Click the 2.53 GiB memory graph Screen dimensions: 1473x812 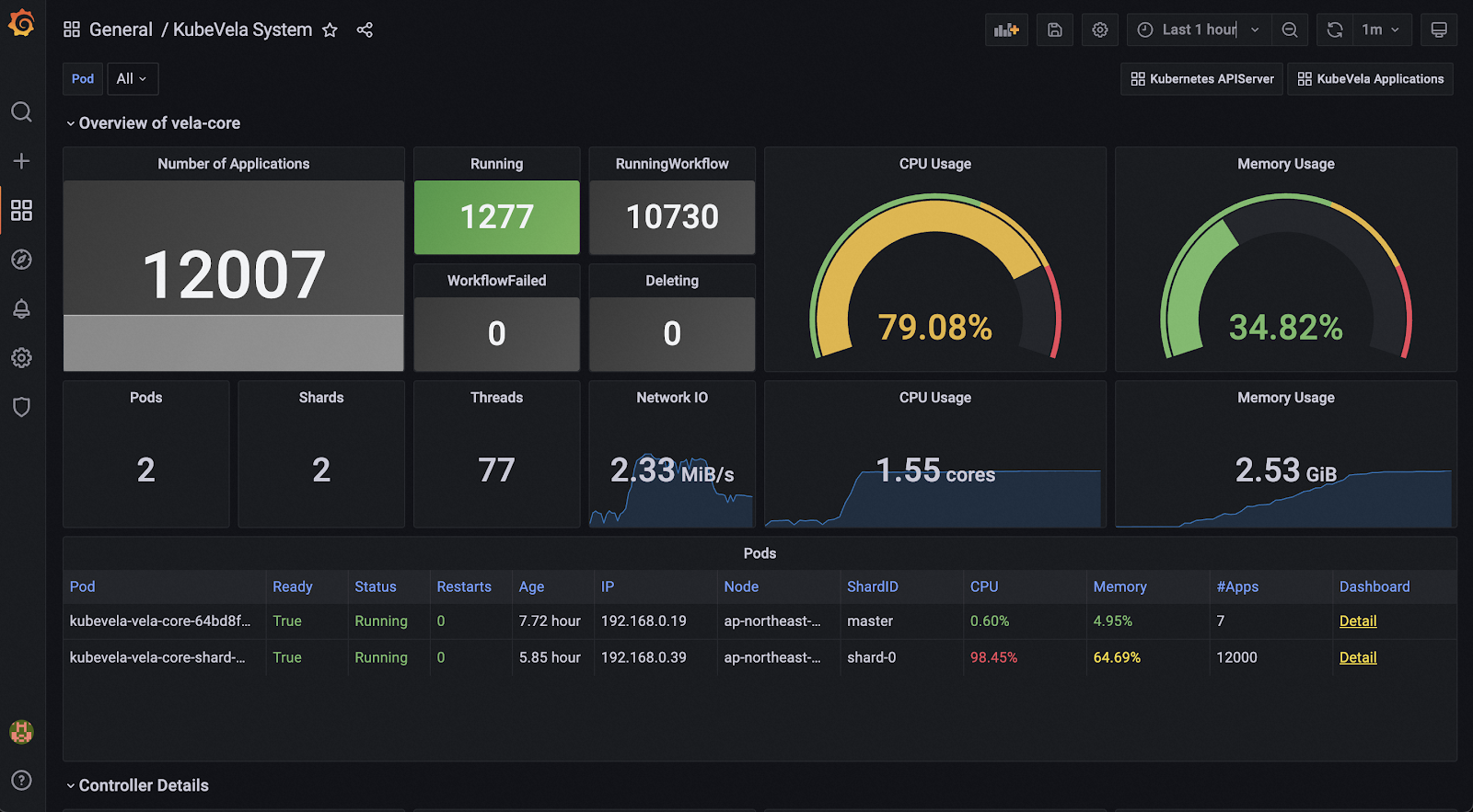pos(1286,471)
